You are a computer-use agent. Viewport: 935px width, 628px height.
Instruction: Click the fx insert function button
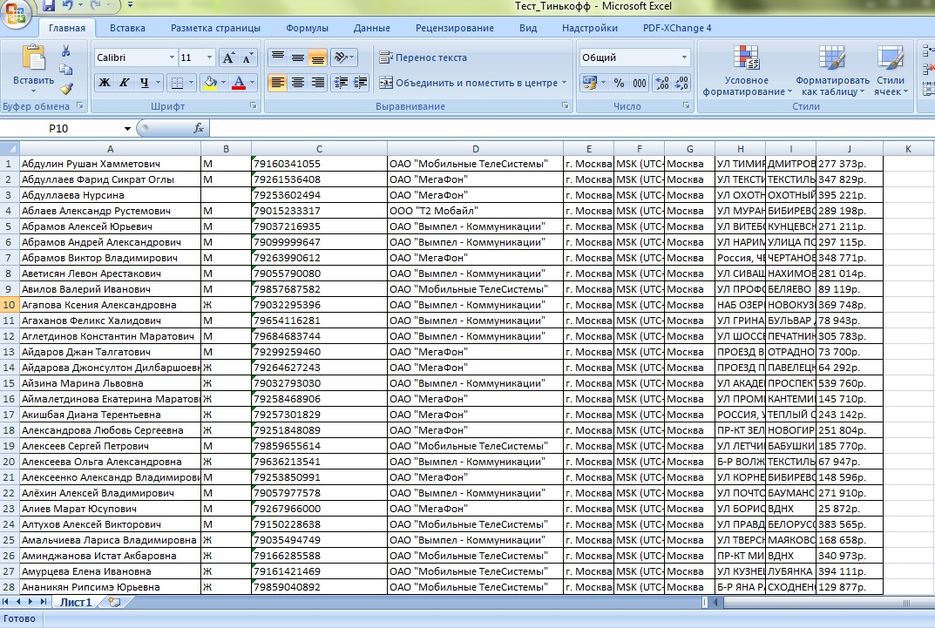pos(199,128)
